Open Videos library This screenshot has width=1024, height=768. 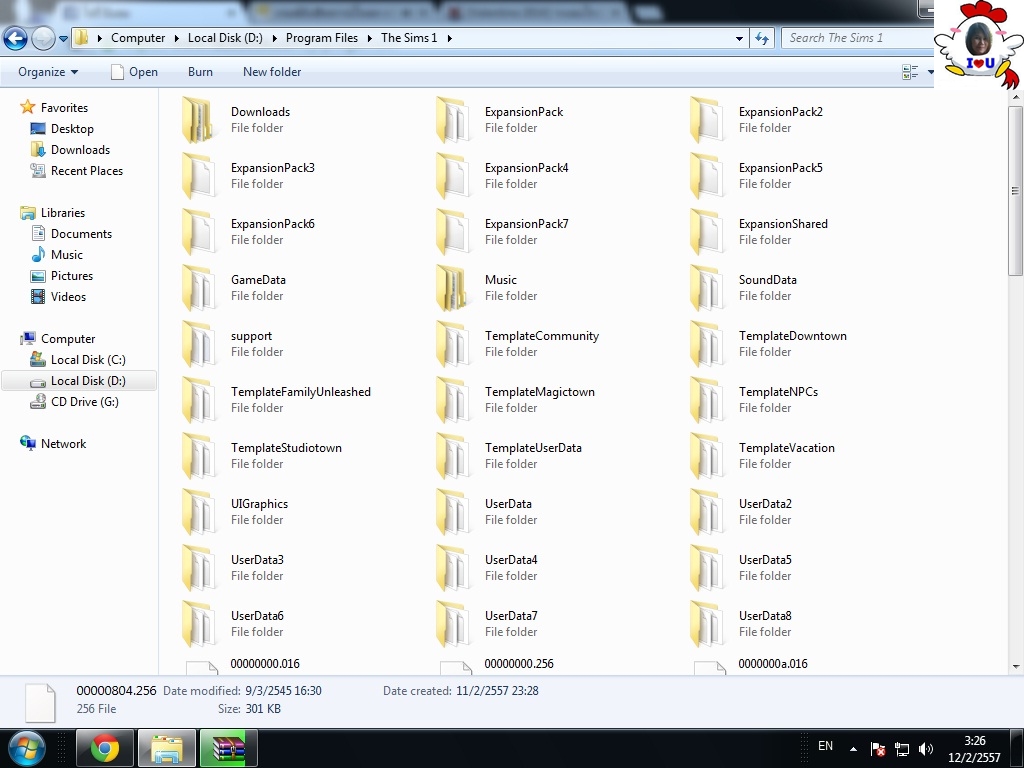click(69, 296)
